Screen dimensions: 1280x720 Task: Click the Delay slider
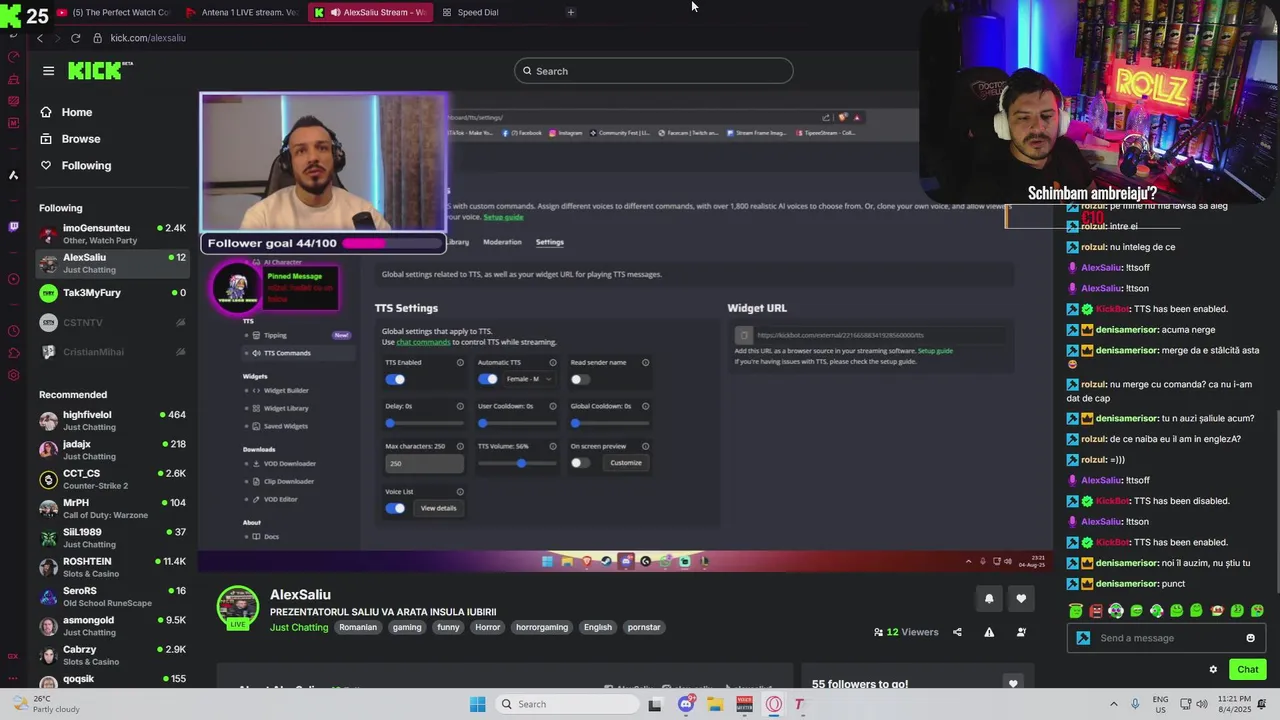pos(424,423)
